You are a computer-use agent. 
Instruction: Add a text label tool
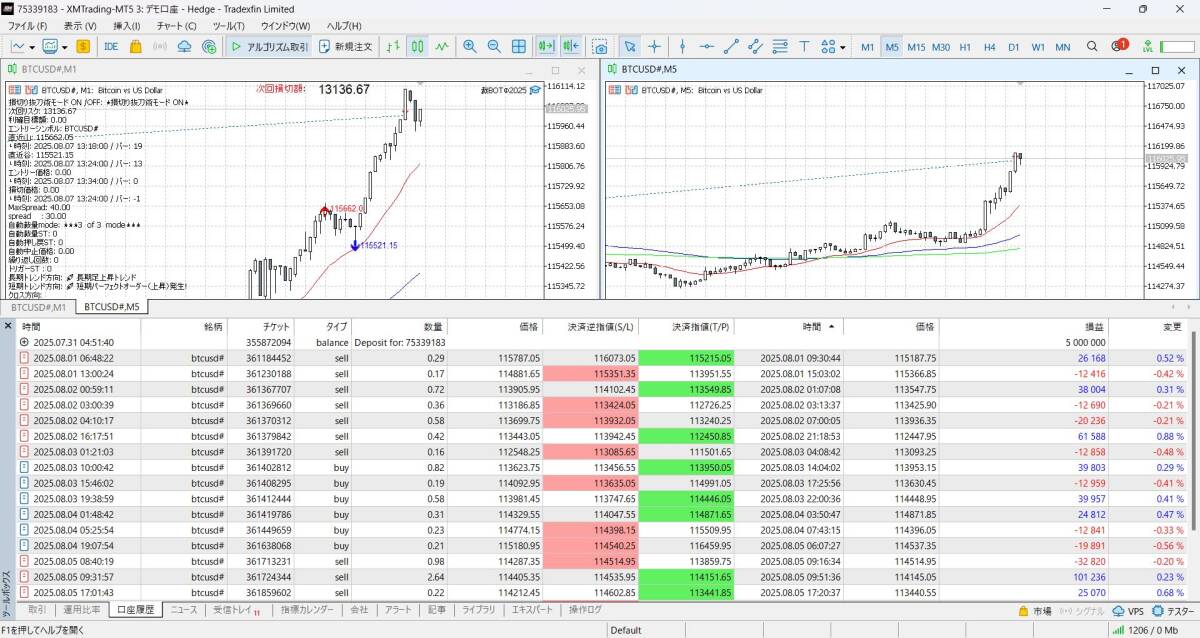(804, 46)
